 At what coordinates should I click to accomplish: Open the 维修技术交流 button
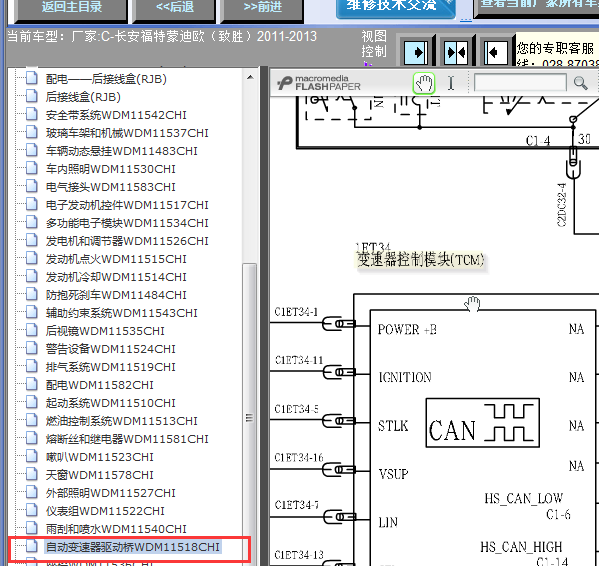coord(396,8)
